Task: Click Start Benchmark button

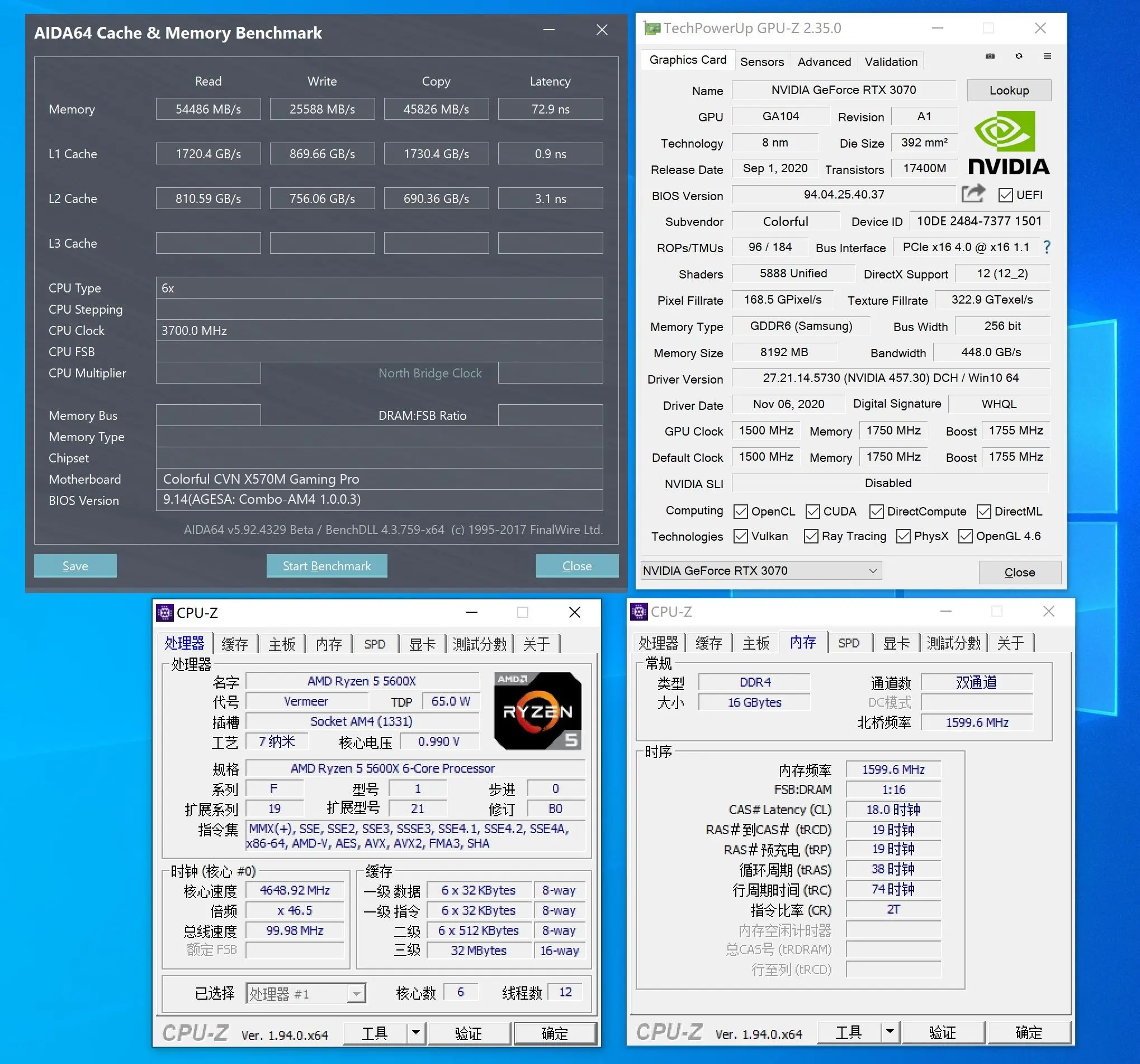Action: coord(327,566)
